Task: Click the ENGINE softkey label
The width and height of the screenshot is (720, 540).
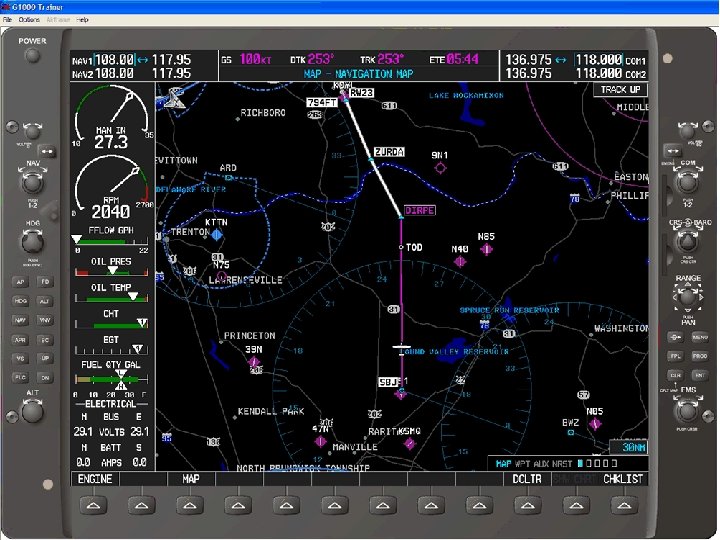Action: click(95, 479)
